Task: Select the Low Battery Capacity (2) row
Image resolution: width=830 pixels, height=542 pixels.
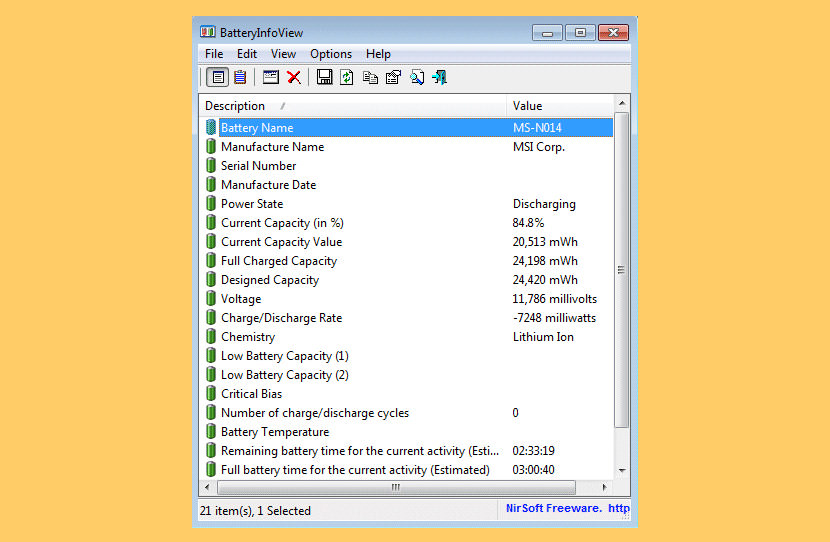Action: pos(407,375)
